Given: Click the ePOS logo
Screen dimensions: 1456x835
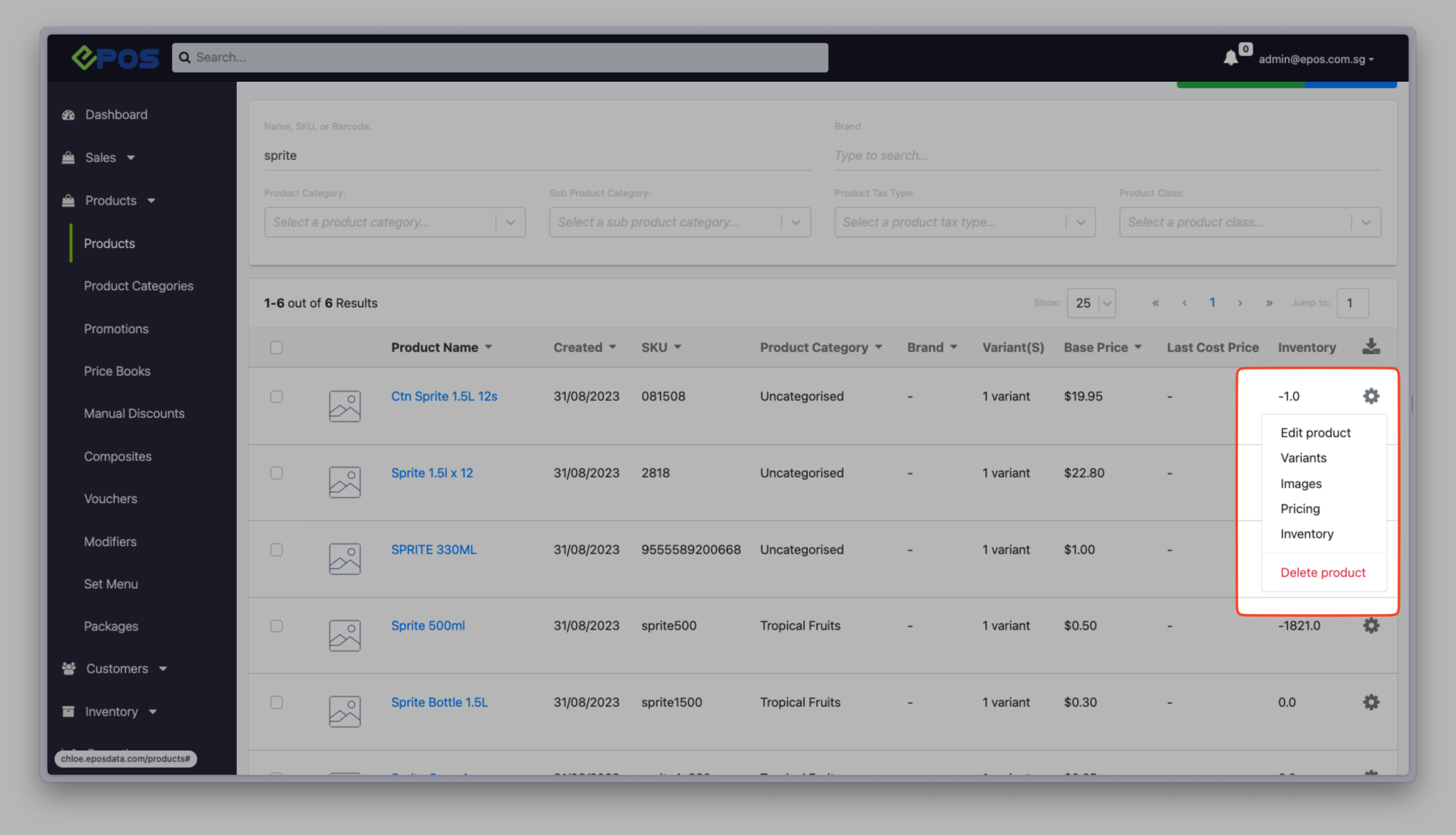Looking at the screenshot, I should [115, 58].
